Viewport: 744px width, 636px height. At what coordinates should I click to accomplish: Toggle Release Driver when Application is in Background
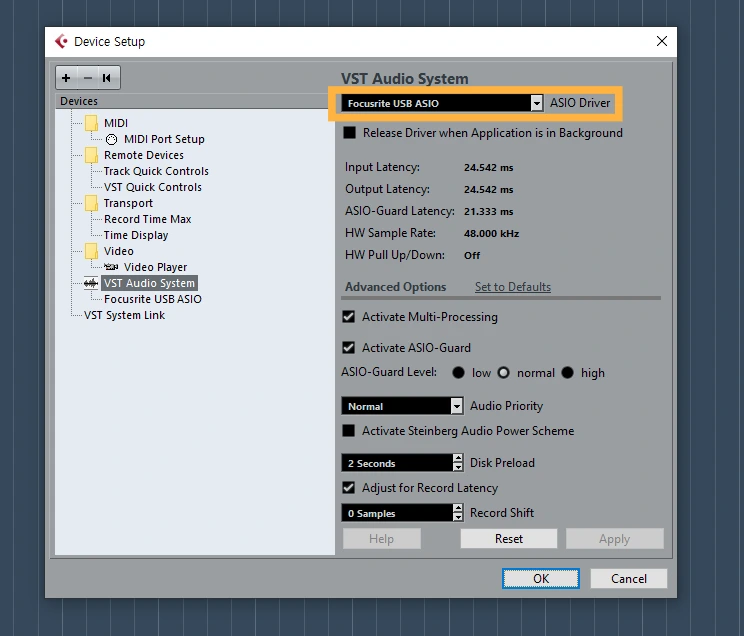[x=350, y=133]
